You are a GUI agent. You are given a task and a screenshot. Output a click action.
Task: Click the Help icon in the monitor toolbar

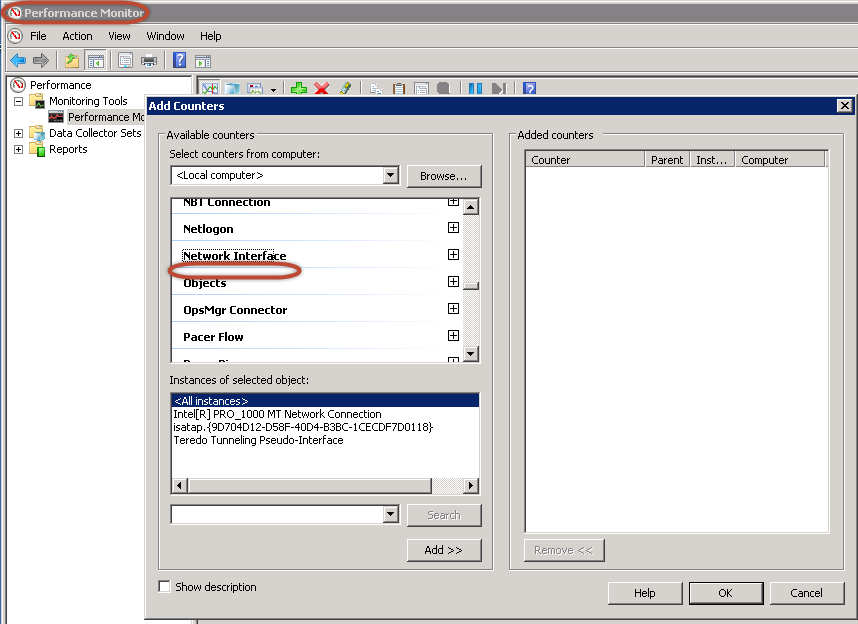[529, 88]
